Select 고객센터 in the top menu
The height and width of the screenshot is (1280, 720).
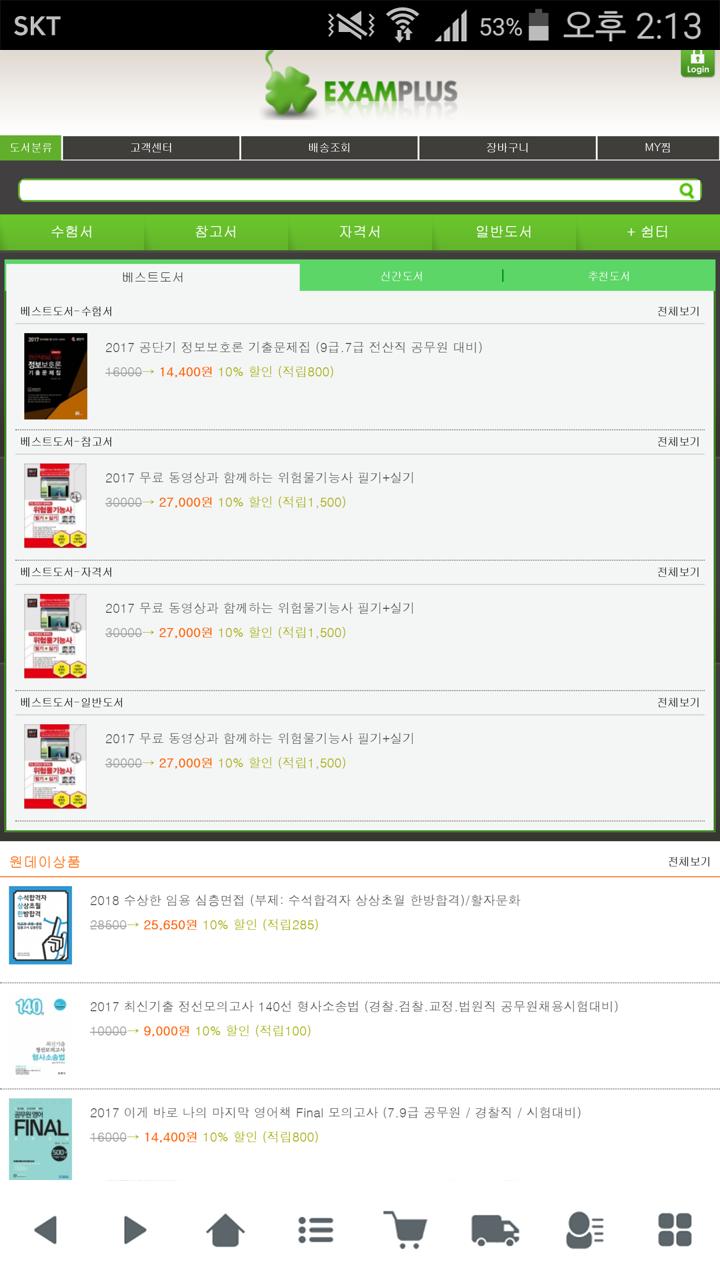coord(151,148)
